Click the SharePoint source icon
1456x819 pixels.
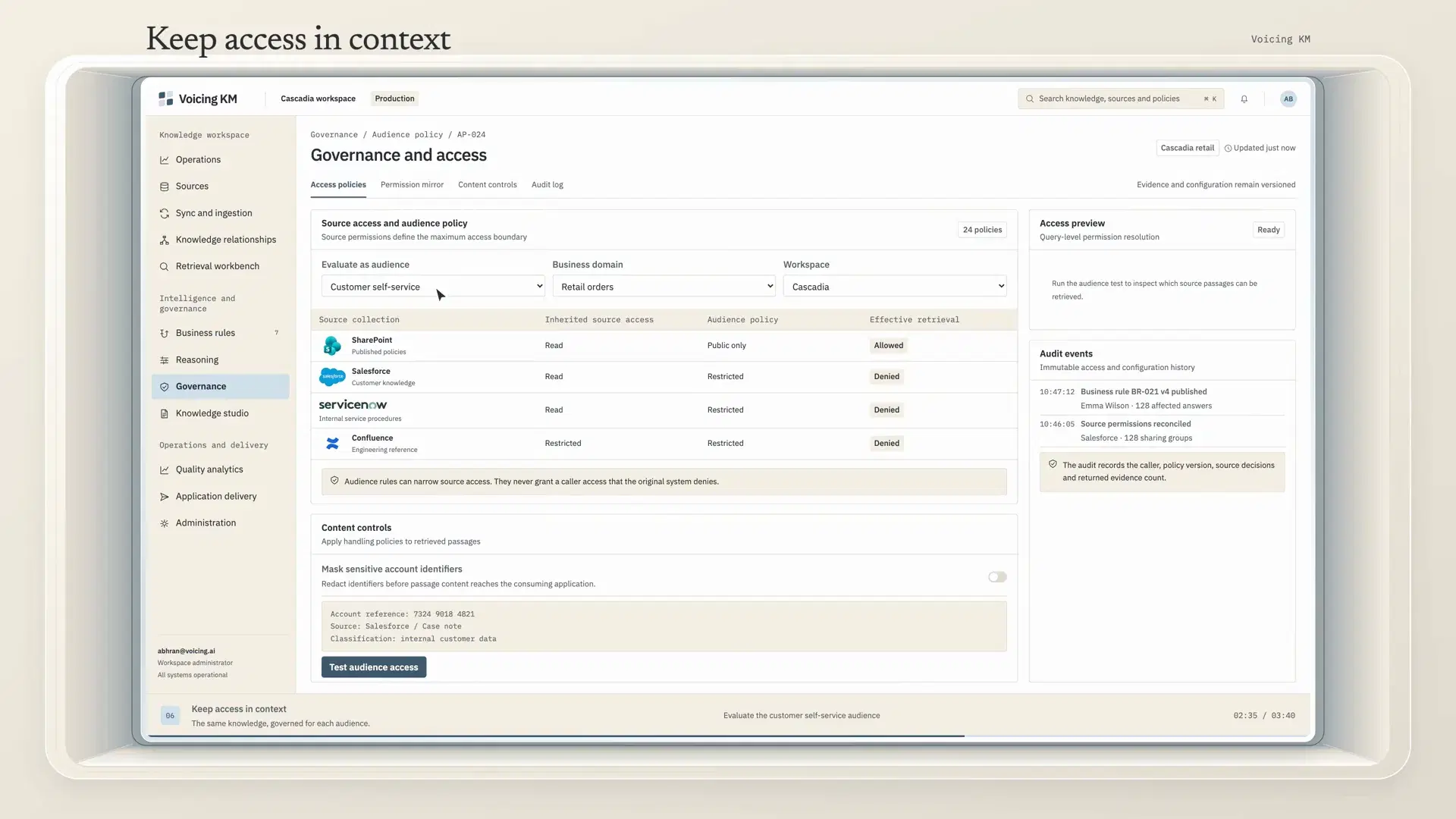(x=332, y=346)
